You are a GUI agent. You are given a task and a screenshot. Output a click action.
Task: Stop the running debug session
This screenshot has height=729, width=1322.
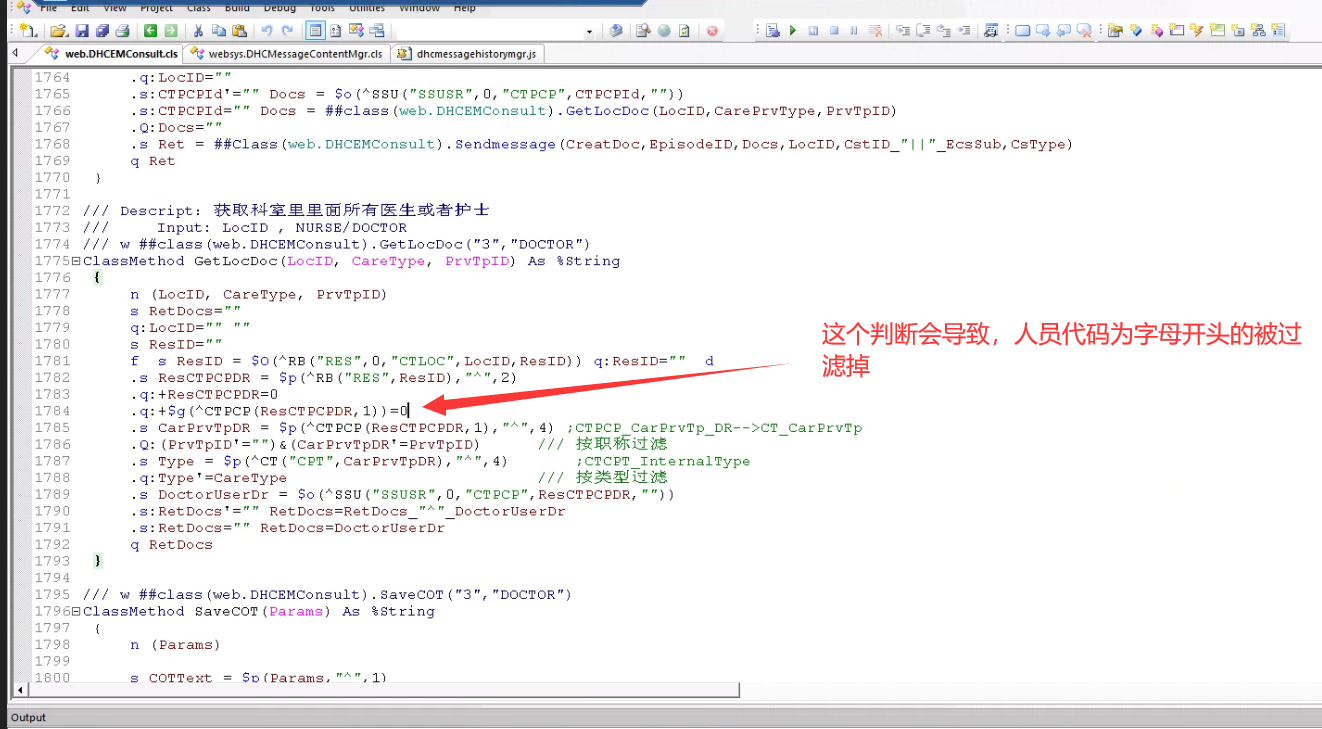(835, 30)
